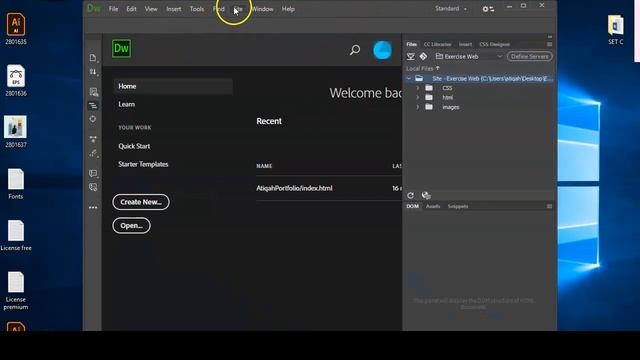The image size is (640, 360).
Task: Open the Window menu
Action: [262, 9]
